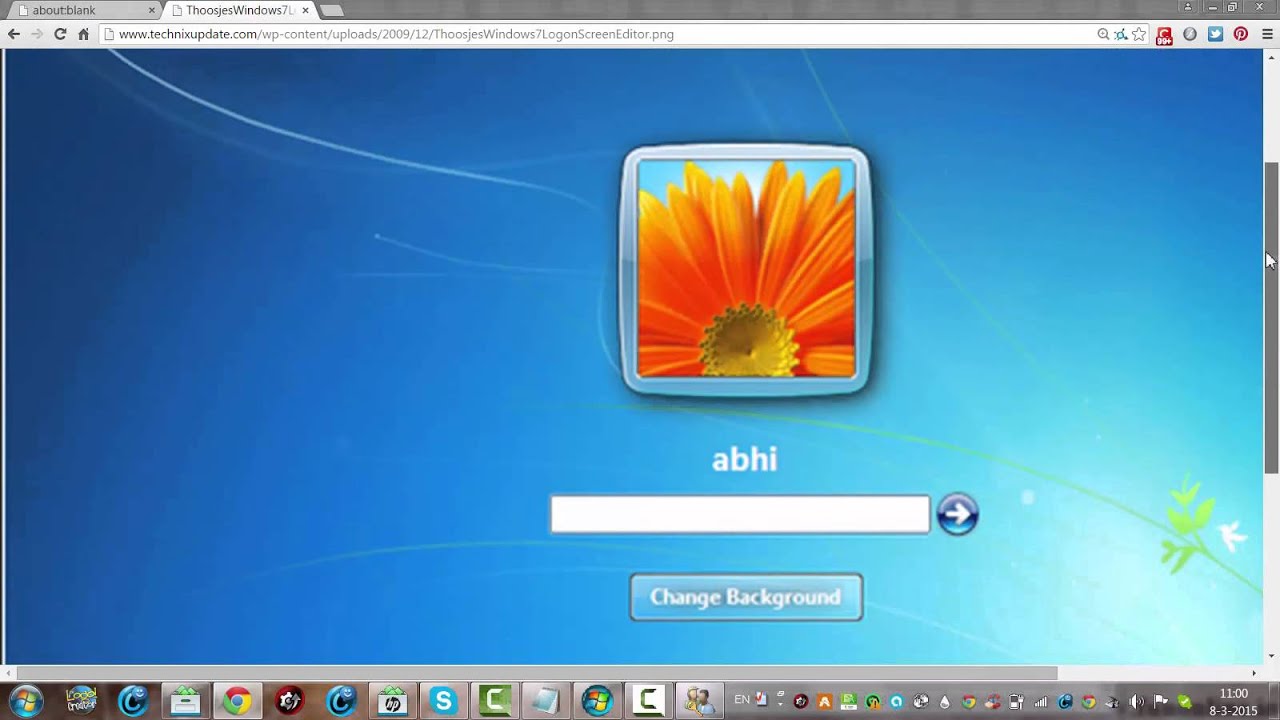Click the scroll right arrow

point(1254,673)
